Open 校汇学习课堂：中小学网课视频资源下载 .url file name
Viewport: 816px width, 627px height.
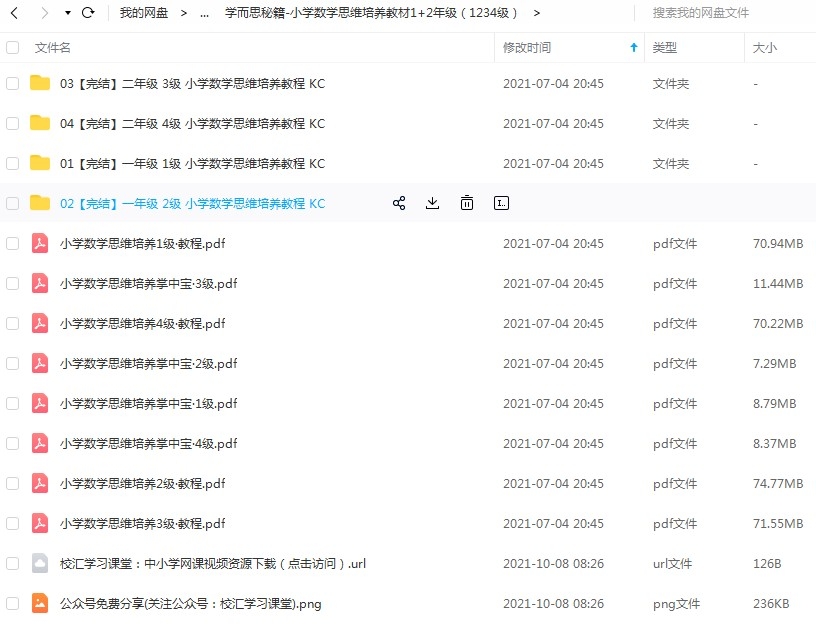(213, 564)
